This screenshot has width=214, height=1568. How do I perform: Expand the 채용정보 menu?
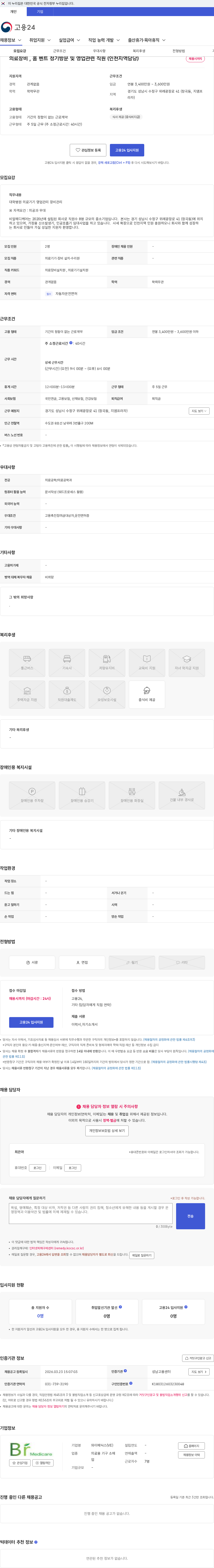pos(11,40)
